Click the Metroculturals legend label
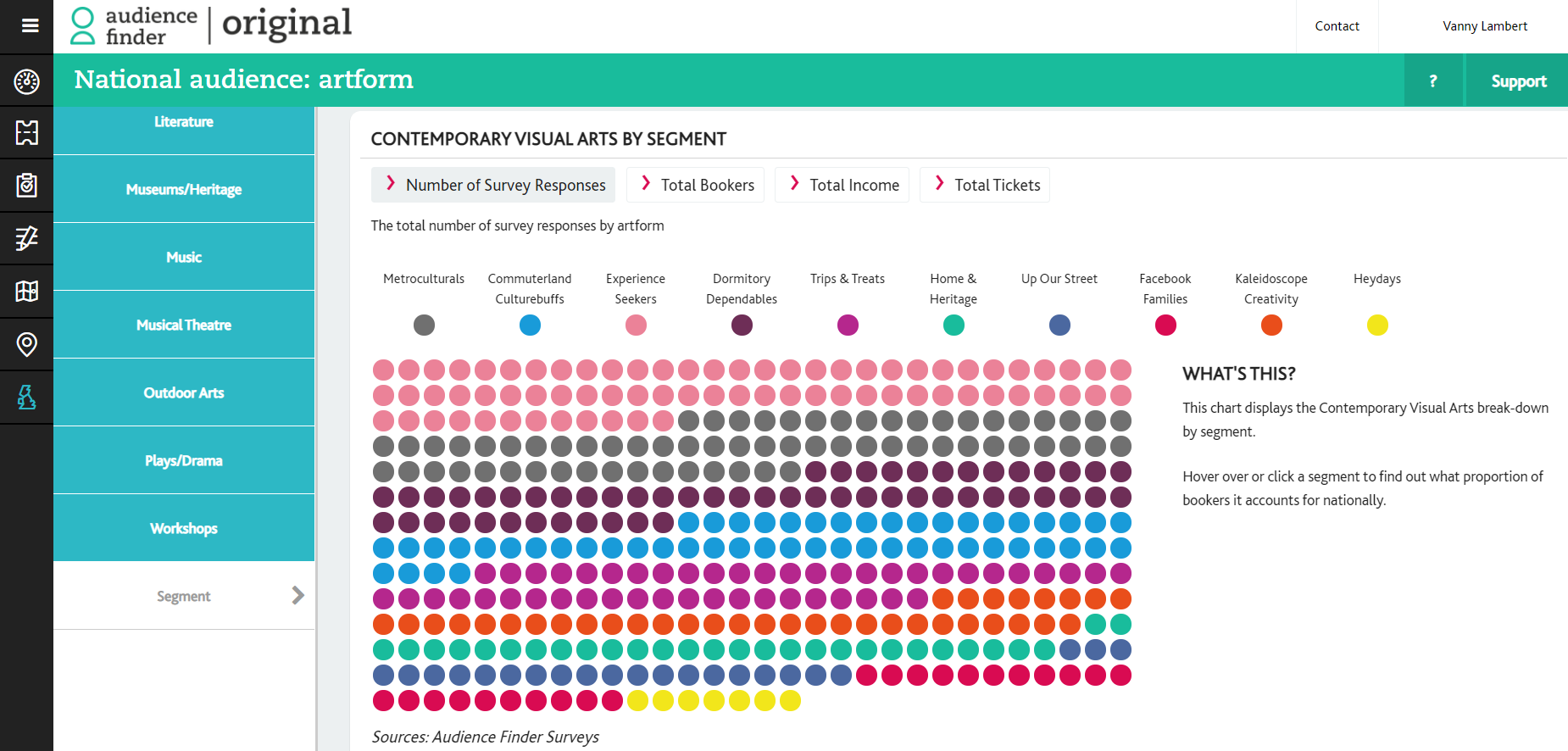 [x=424, y=279]
